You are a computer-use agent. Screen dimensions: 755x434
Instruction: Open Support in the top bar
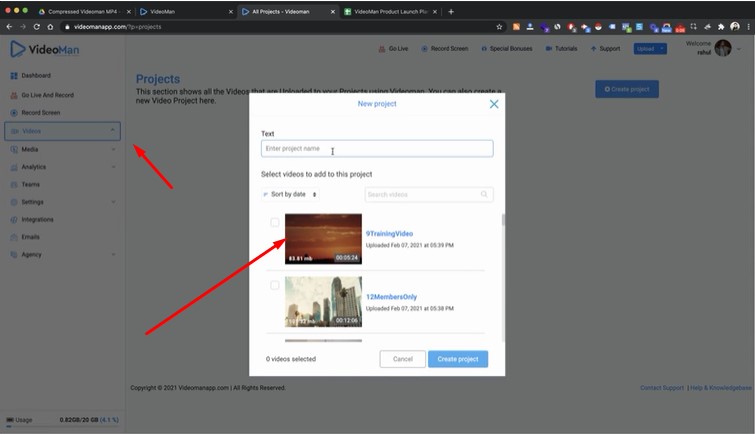click(x=605, y=49)
